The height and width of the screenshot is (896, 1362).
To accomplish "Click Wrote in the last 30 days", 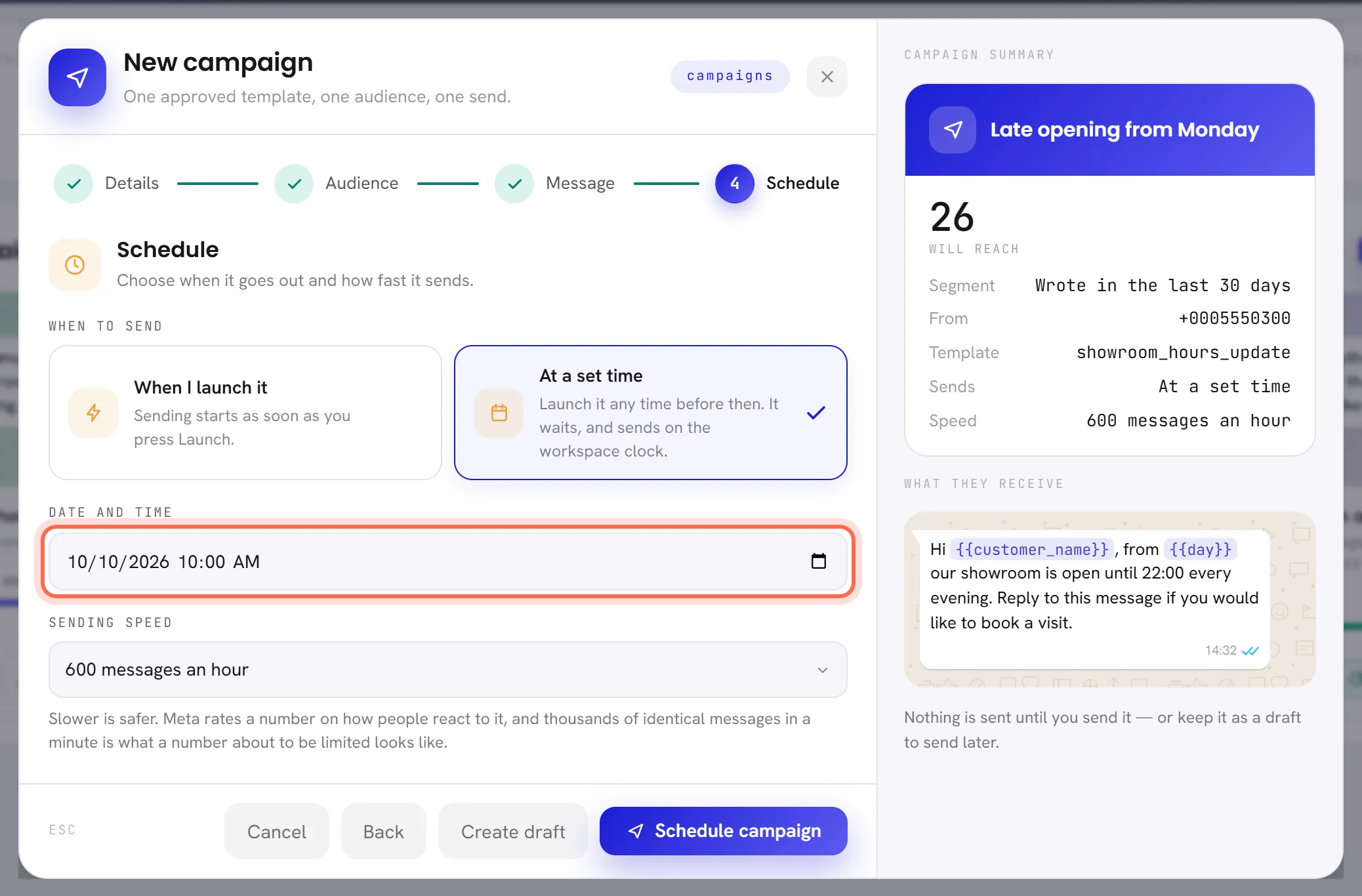I will click(x=1163, y=285).
